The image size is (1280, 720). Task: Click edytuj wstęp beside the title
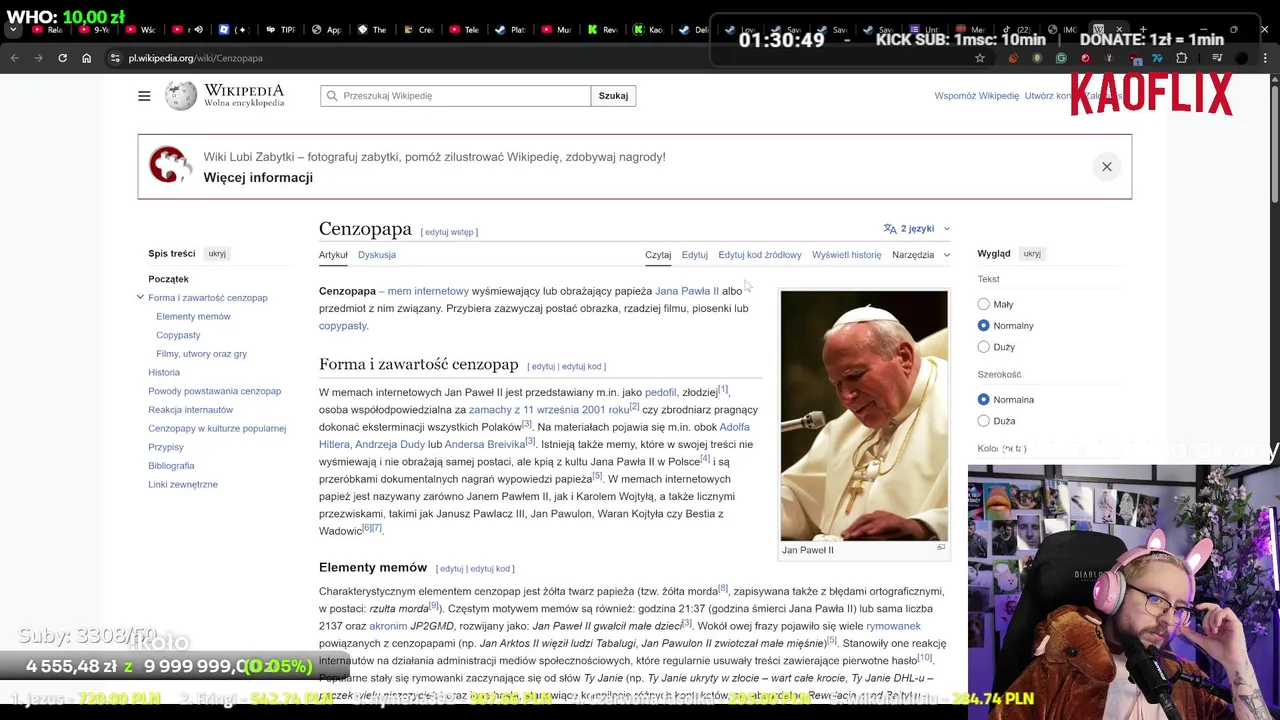449,232
